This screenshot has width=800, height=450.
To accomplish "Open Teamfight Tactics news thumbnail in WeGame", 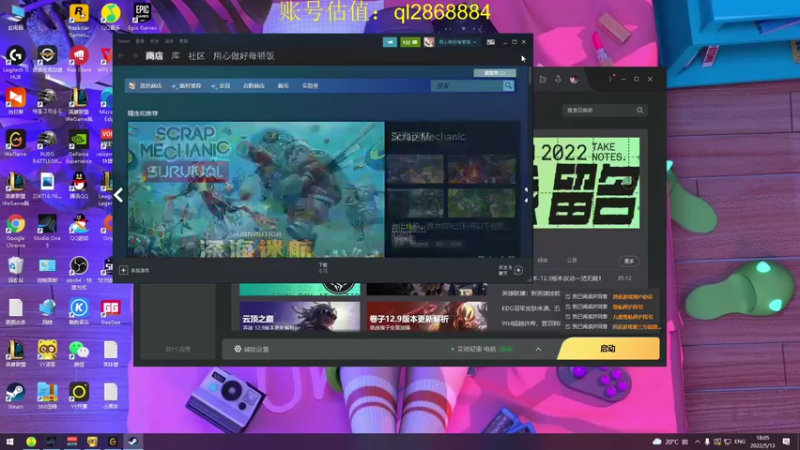I will tap(300, 316).
